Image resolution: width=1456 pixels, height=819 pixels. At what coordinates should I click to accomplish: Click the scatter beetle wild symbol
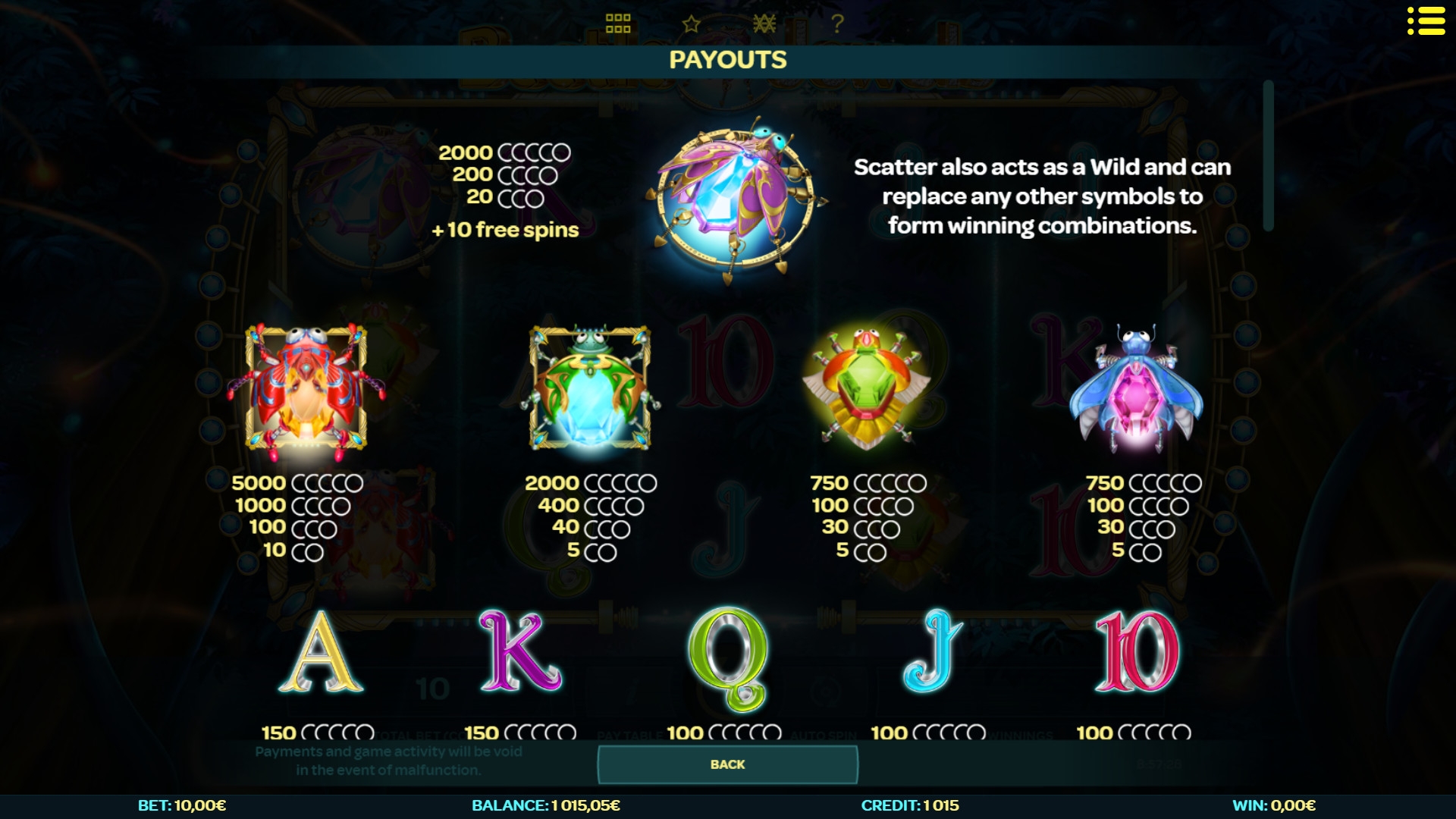(735, 199)
